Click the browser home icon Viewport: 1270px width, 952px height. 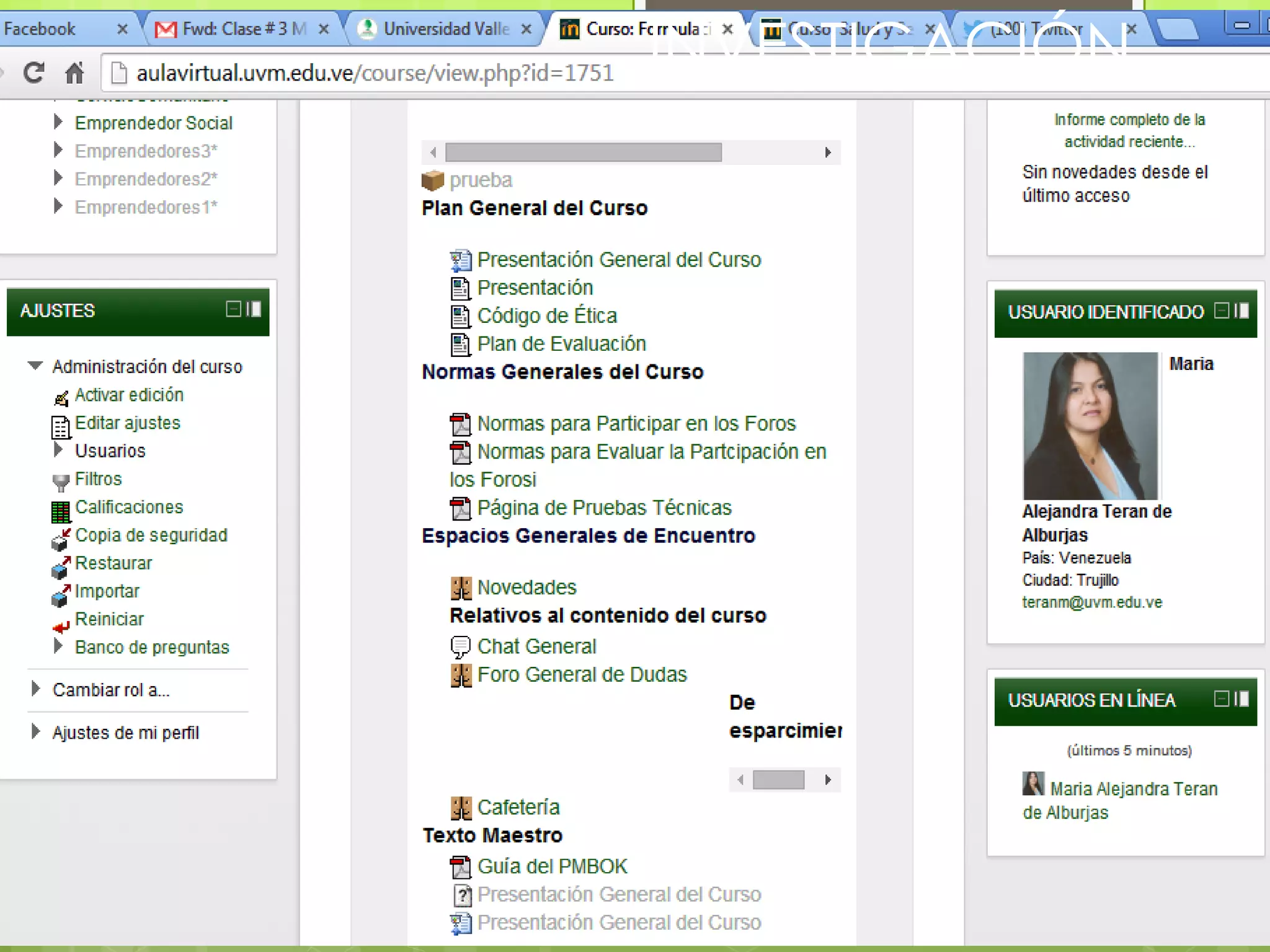pos(74,73)
